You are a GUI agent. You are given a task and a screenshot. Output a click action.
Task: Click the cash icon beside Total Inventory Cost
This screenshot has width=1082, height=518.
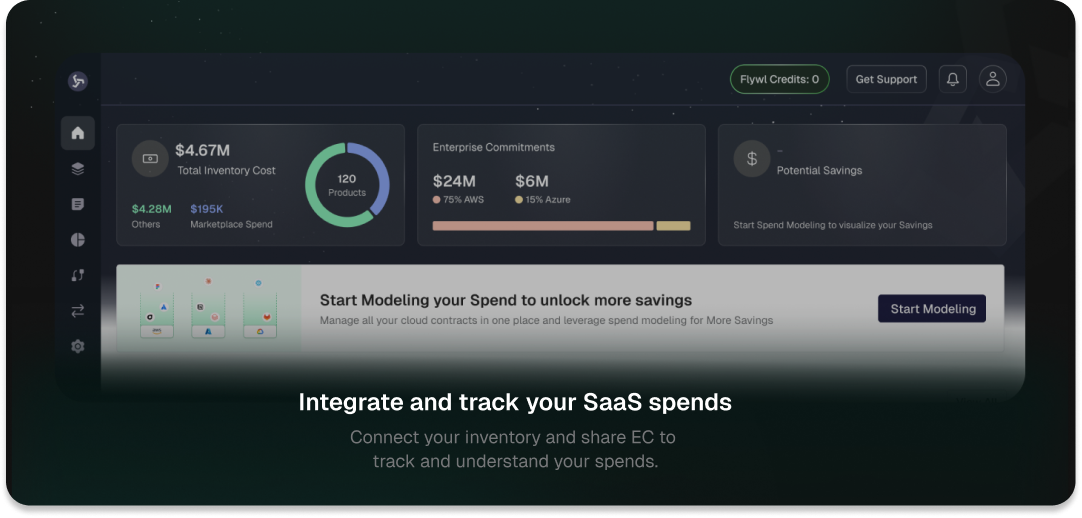click(150, 158)
